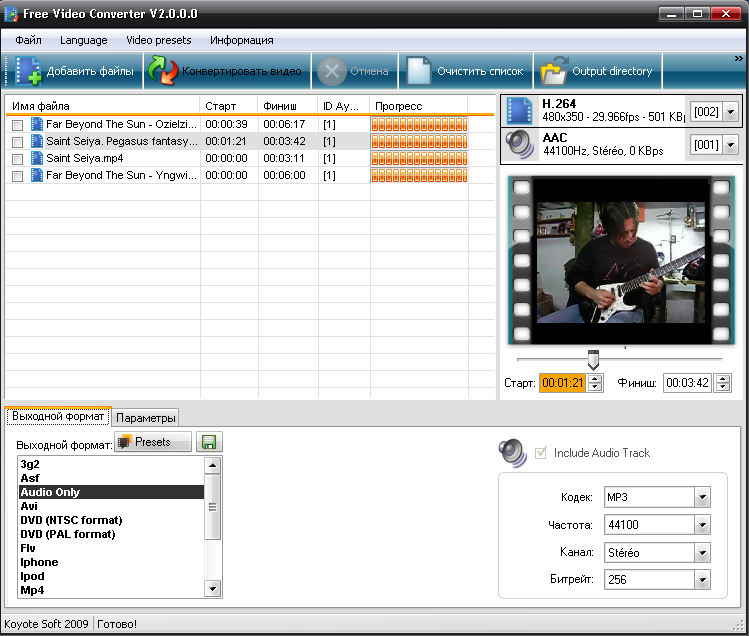This screenshot has width=749, height=636.
Task: Toggle Include Audio Track checkbox
Action: (x=540, y=453)
